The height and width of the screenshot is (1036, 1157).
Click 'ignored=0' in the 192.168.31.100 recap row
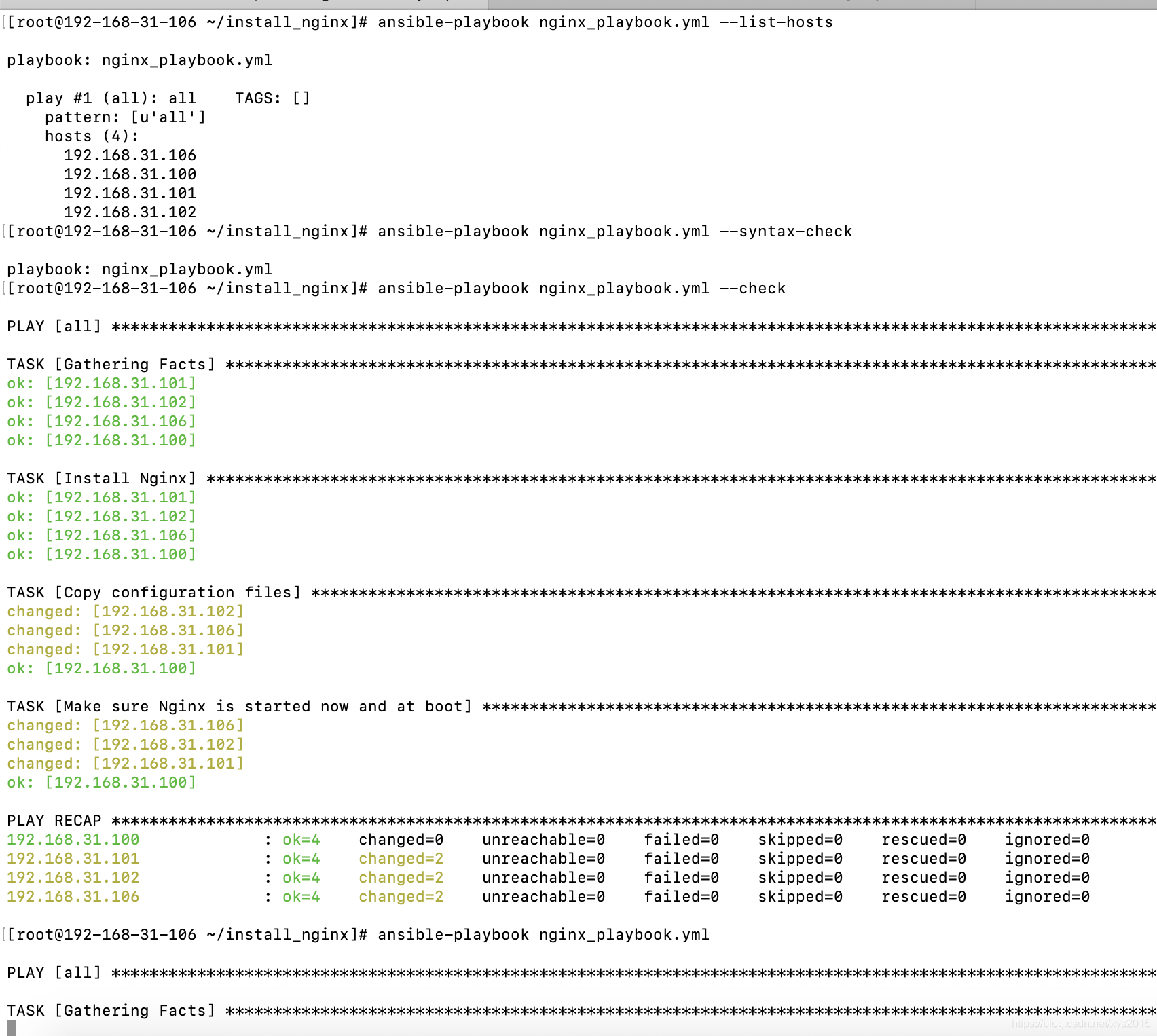click(1047, 840)
